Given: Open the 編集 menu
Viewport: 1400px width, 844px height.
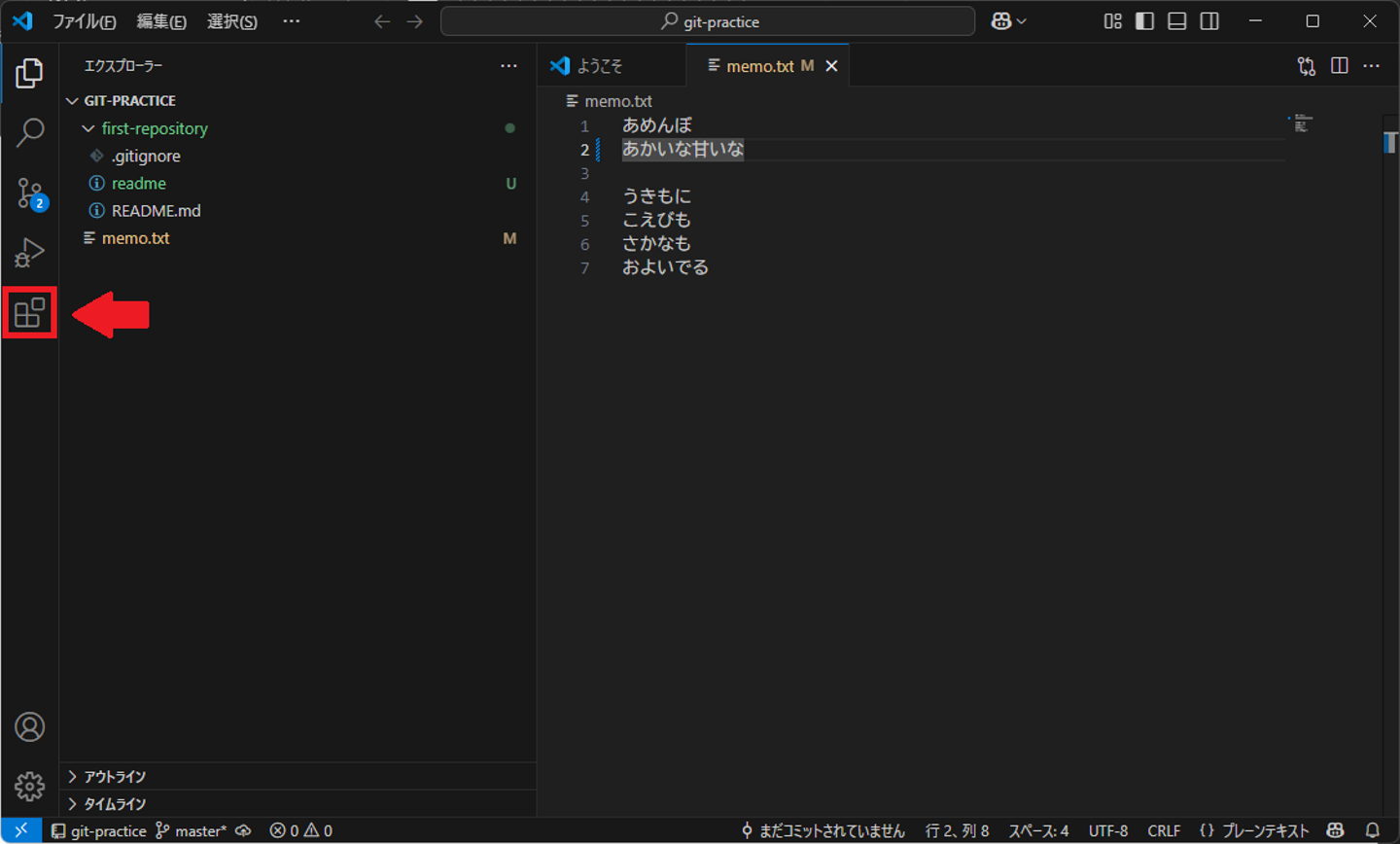Looking at the screenshot, I should (x=161, y=21).
